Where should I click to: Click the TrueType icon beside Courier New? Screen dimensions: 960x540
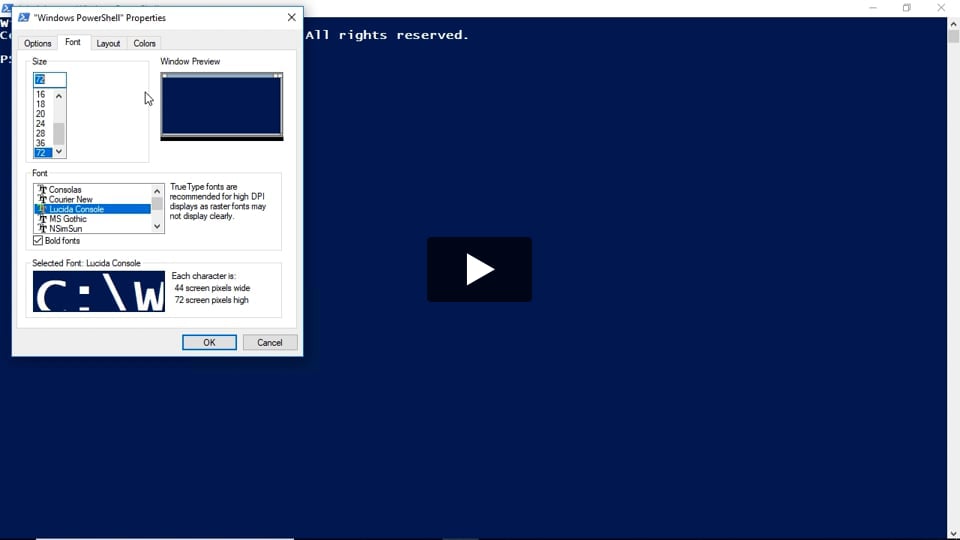(42, 199)
